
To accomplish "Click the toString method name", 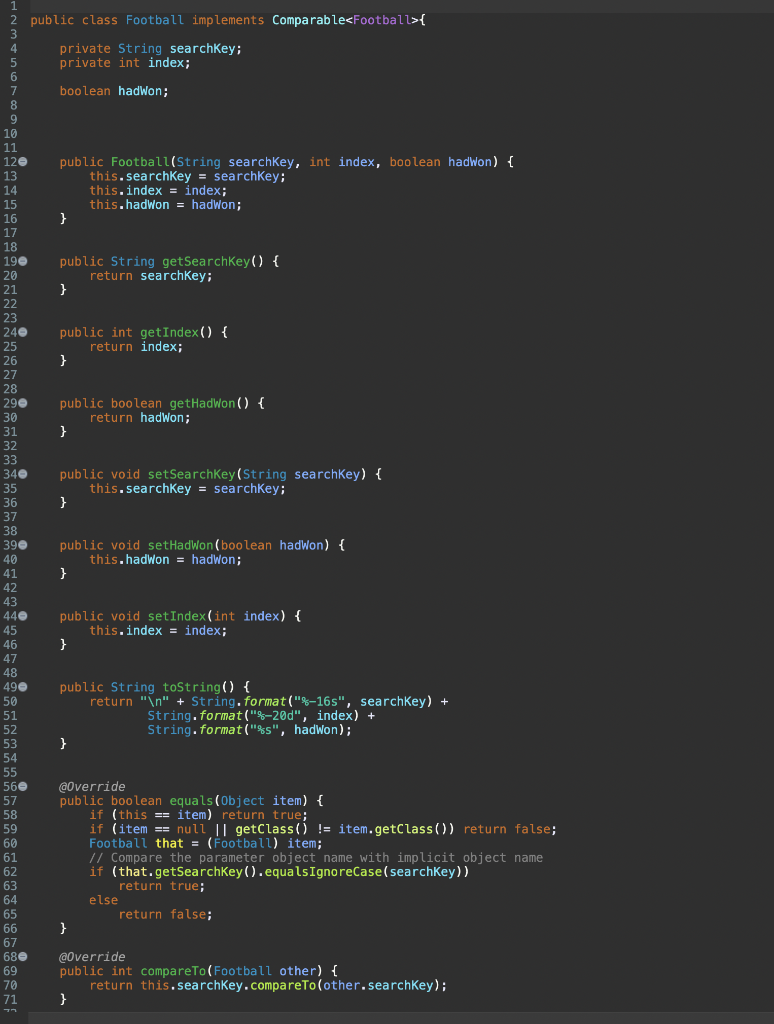I will (x=191, y=687).
